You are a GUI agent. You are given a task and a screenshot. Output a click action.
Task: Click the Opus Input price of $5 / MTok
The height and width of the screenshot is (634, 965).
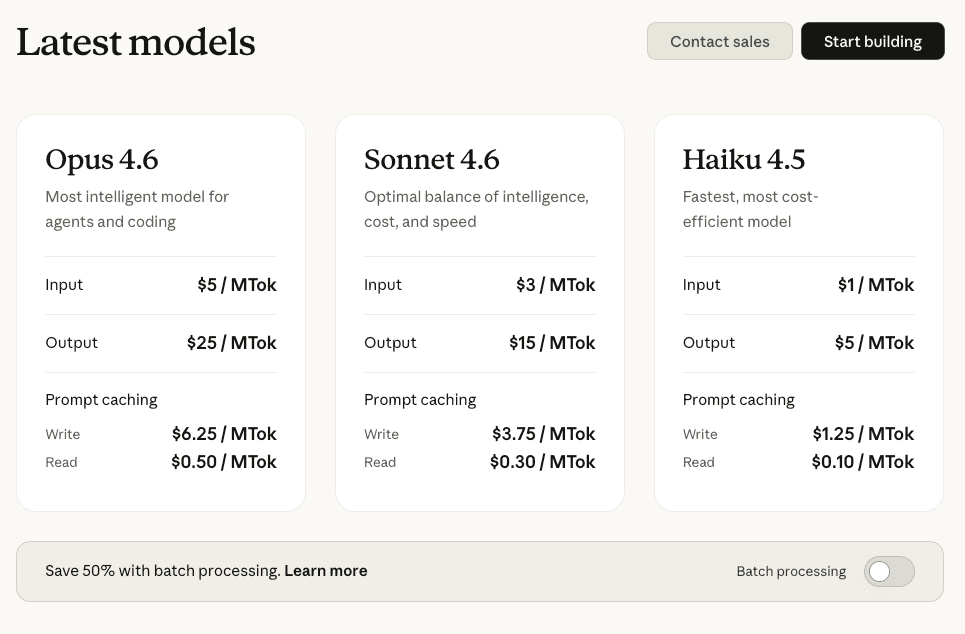237,285
